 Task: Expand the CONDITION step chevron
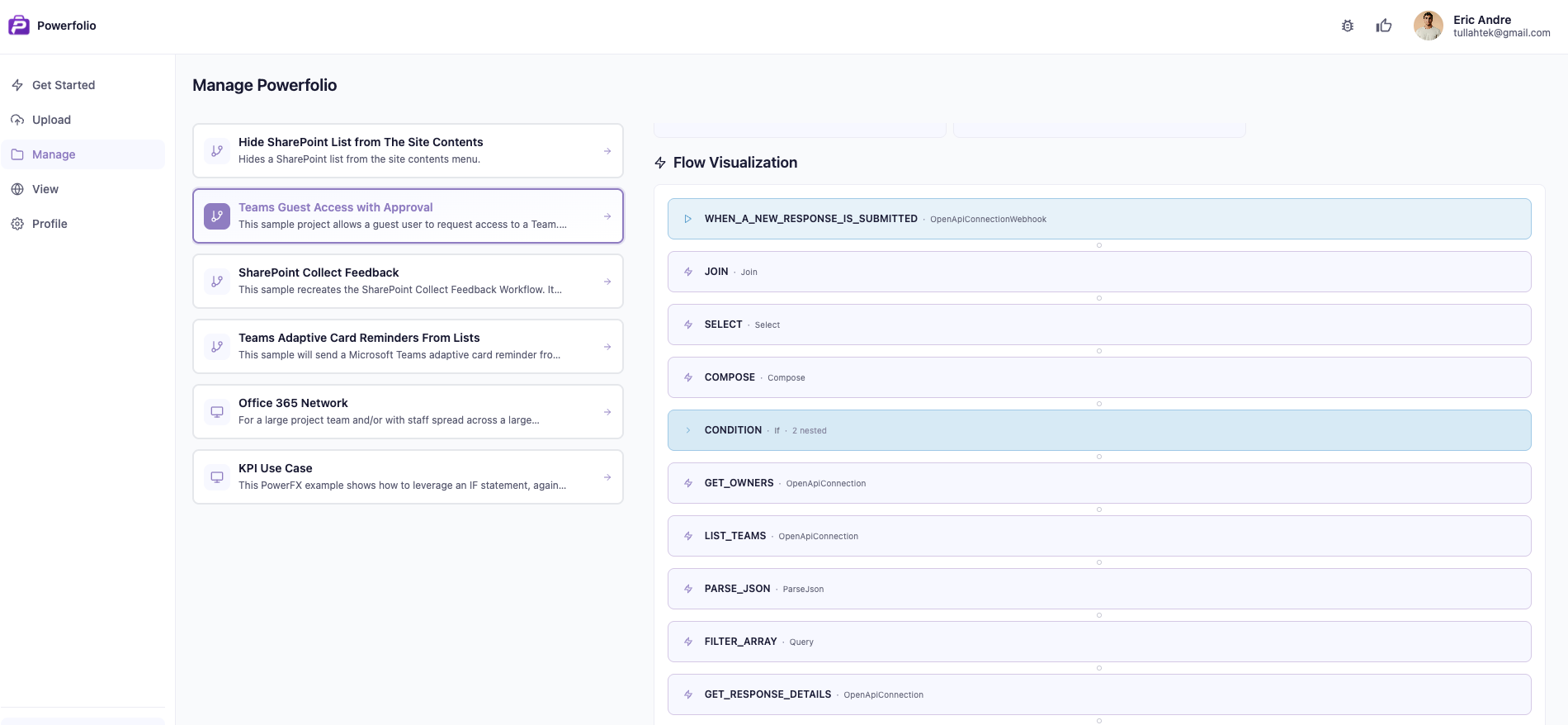click(x=688, y=430)
